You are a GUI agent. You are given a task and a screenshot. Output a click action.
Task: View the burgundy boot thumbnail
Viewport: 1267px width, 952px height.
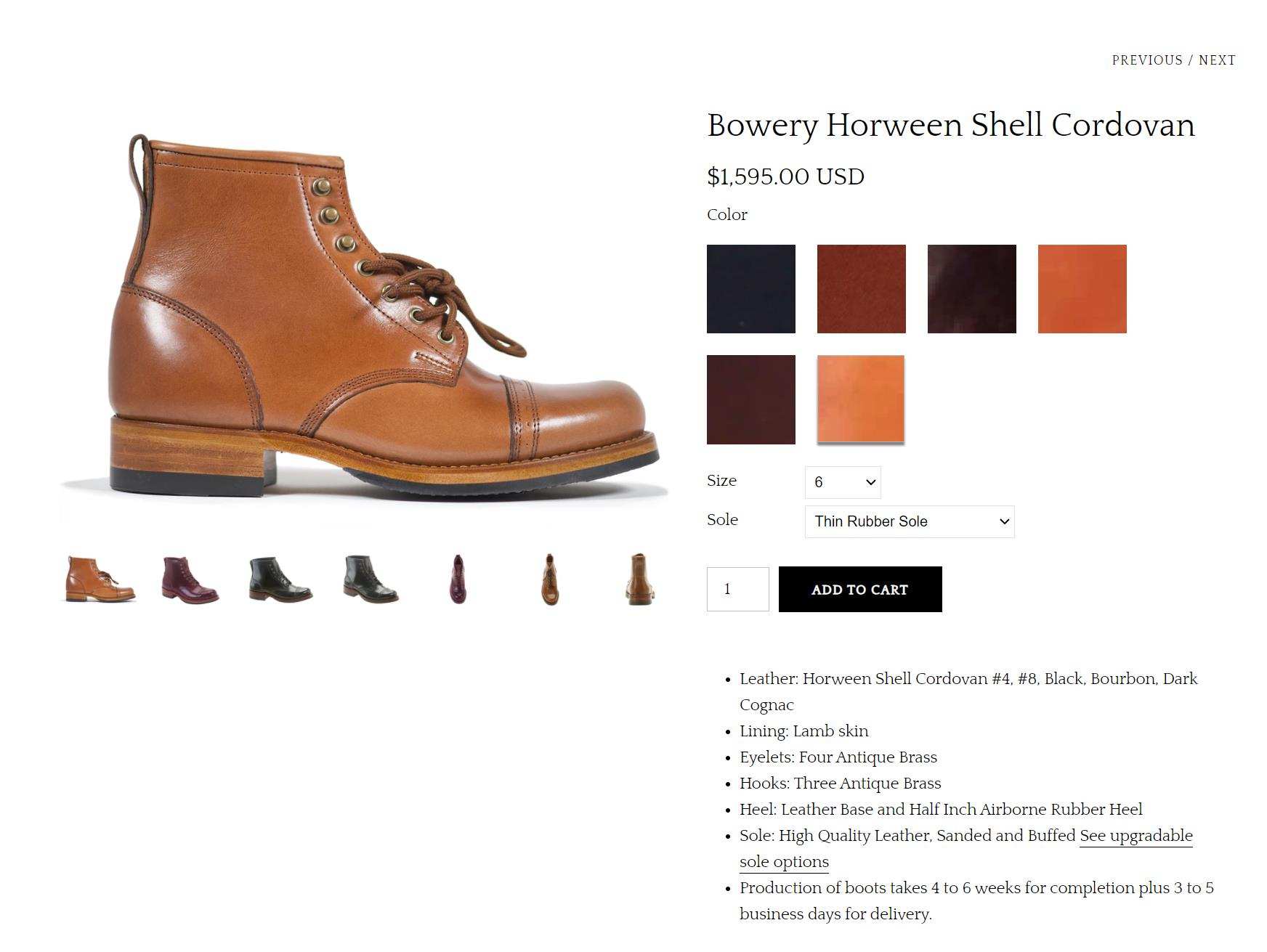tap(190, 579)
